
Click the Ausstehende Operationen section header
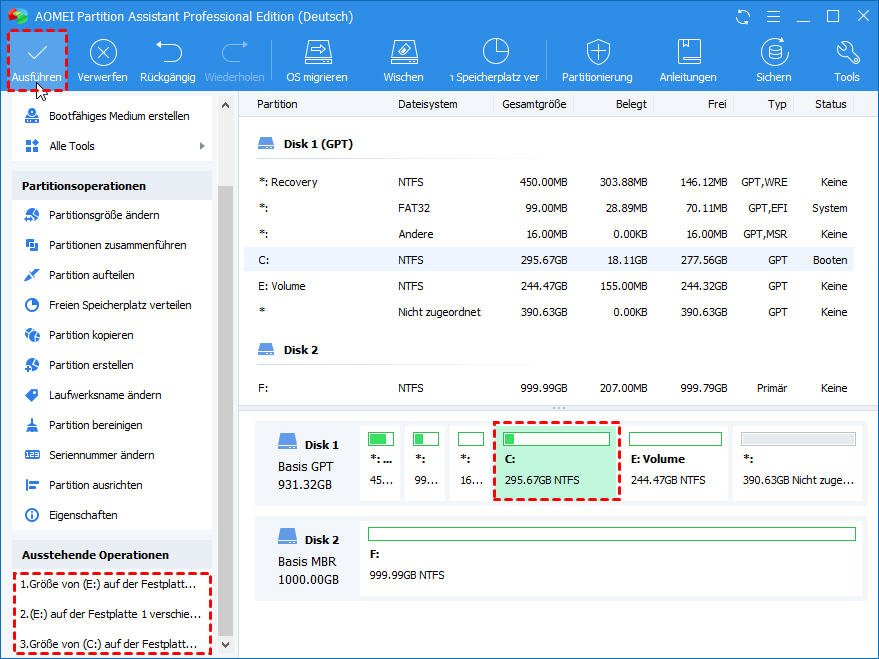point(112,555)
